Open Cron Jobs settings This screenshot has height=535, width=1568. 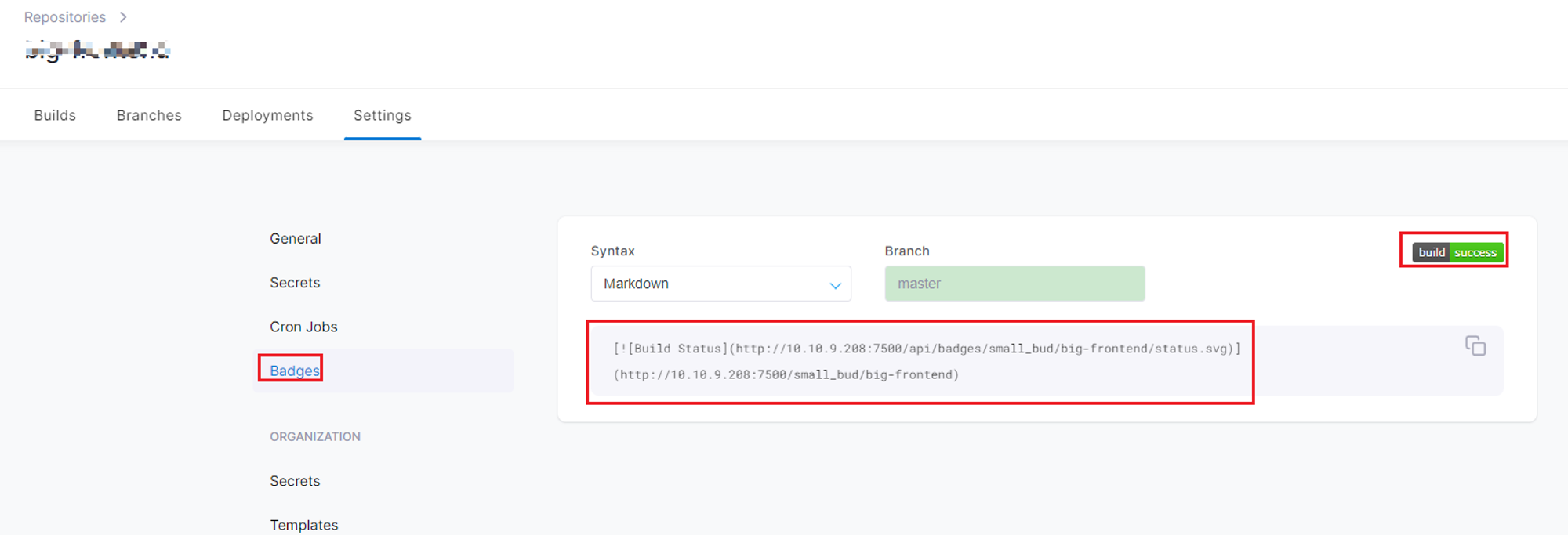click(303, 327)
